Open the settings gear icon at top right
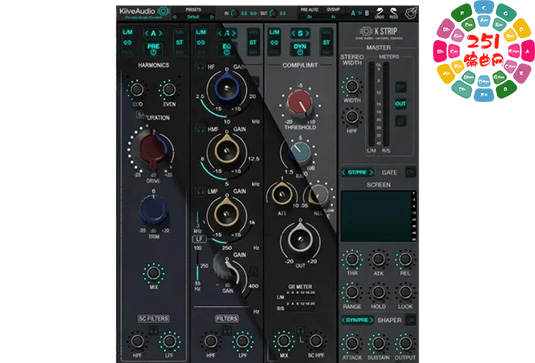Image resolution: width=535 pixels, height=363 pixels. (x=411, y=13)
